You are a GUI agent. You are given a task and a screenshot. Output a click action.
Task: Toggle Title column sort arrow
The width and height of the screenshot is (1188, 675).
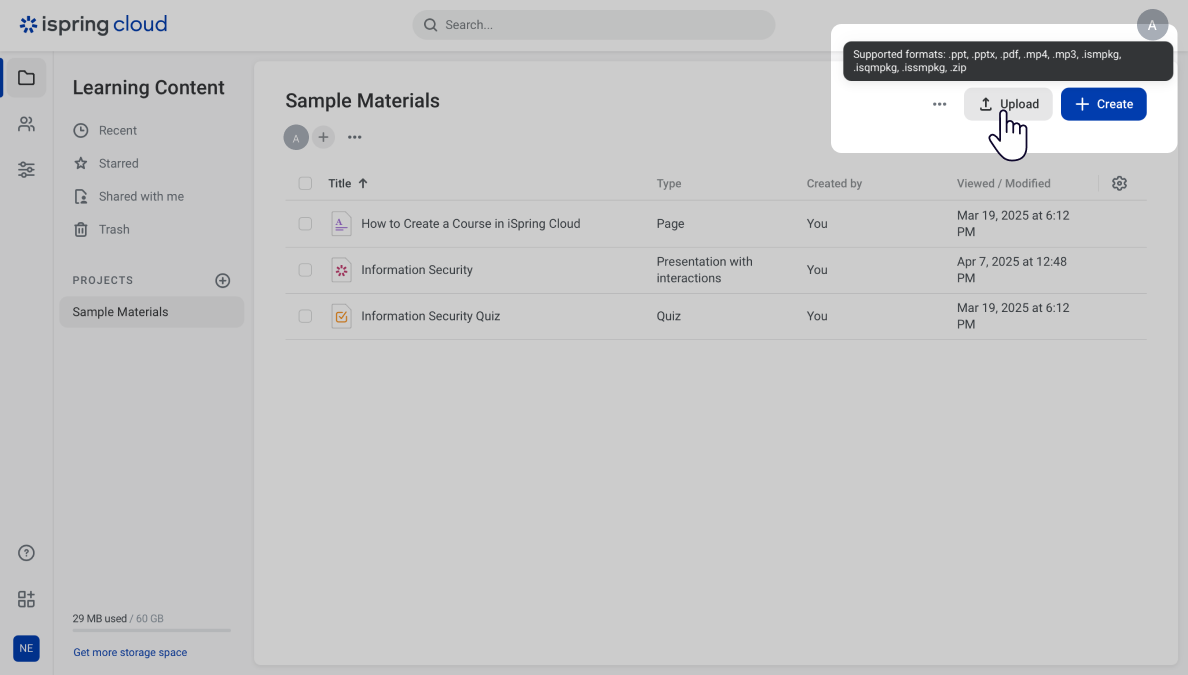click(362, 183)
